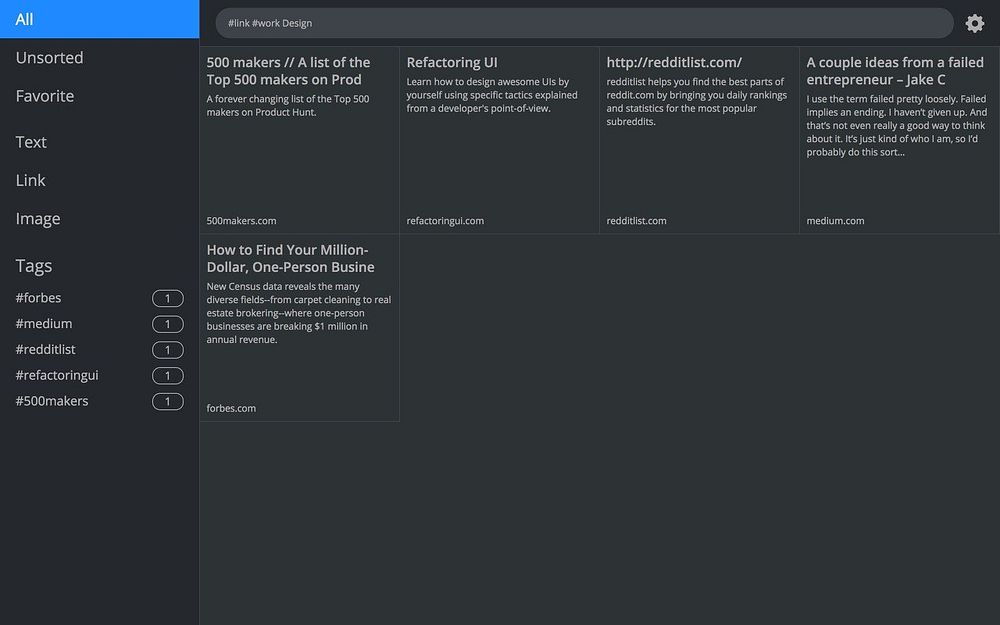Open the Favorite category
The height and width of the screenshot is (625, 1000).
click(x=45, y=96)
